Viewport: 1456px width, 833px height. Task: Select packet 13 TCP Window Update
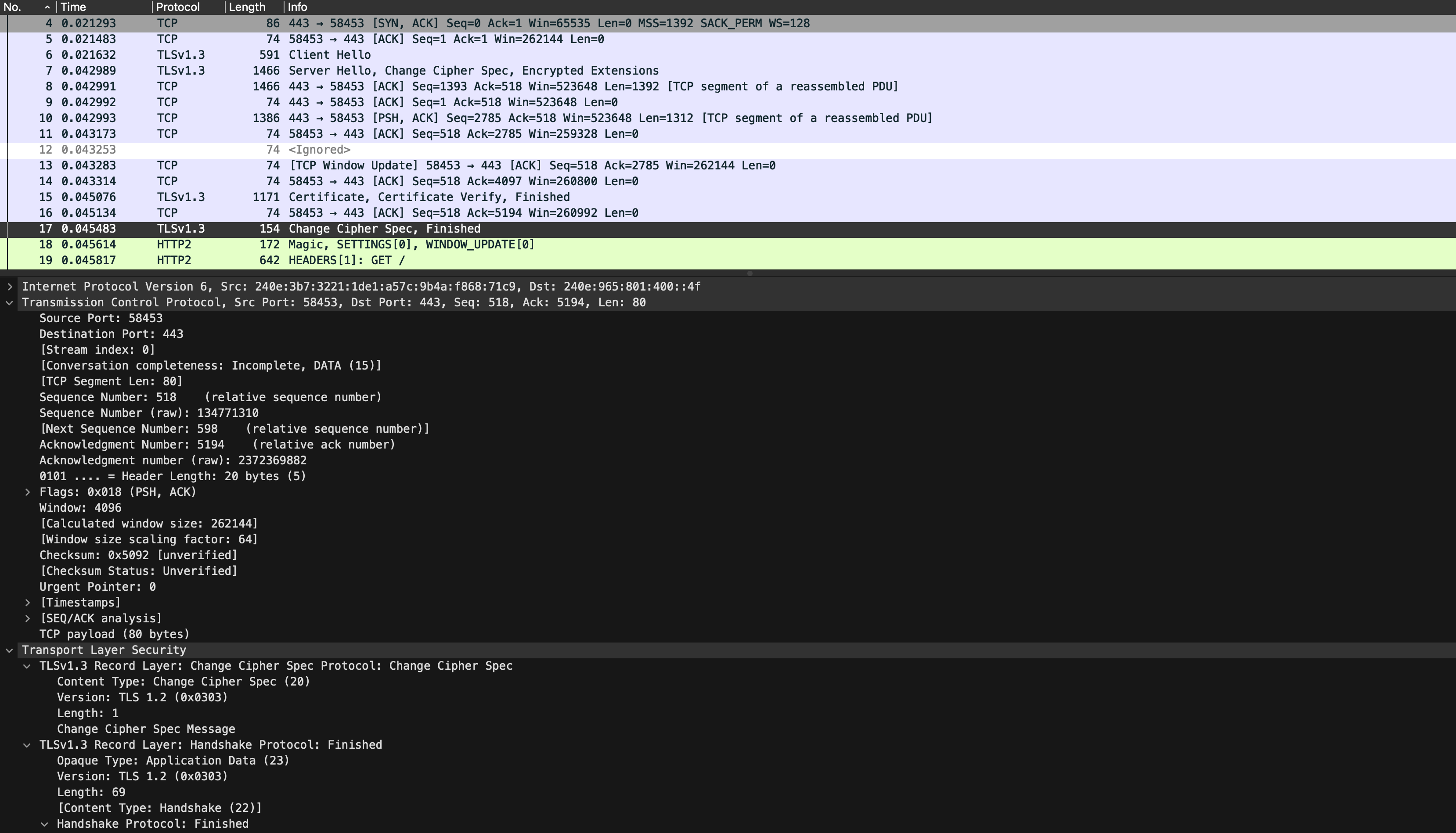[x=728, y=165]
